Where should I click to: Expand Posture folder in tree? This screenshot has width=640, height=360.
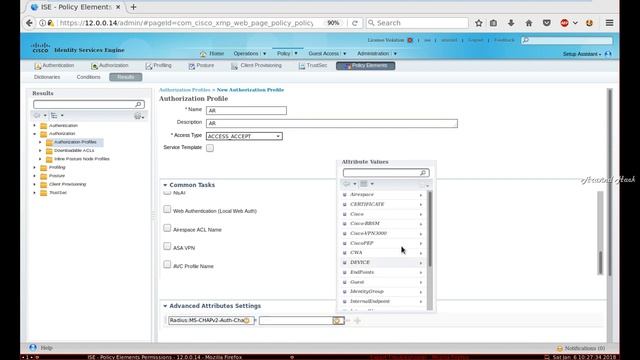(34, 176)
